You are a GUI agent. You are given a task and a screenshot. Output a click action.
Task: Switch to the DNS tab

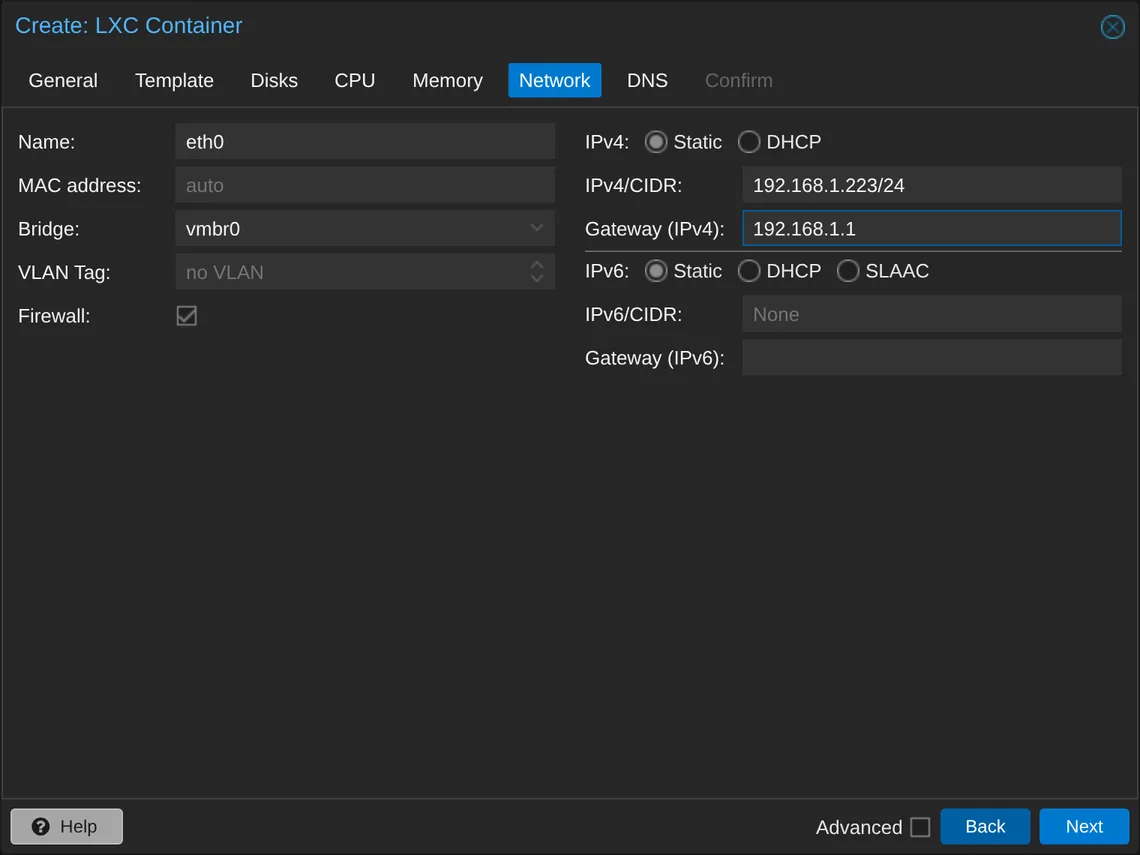pos(647,80)
